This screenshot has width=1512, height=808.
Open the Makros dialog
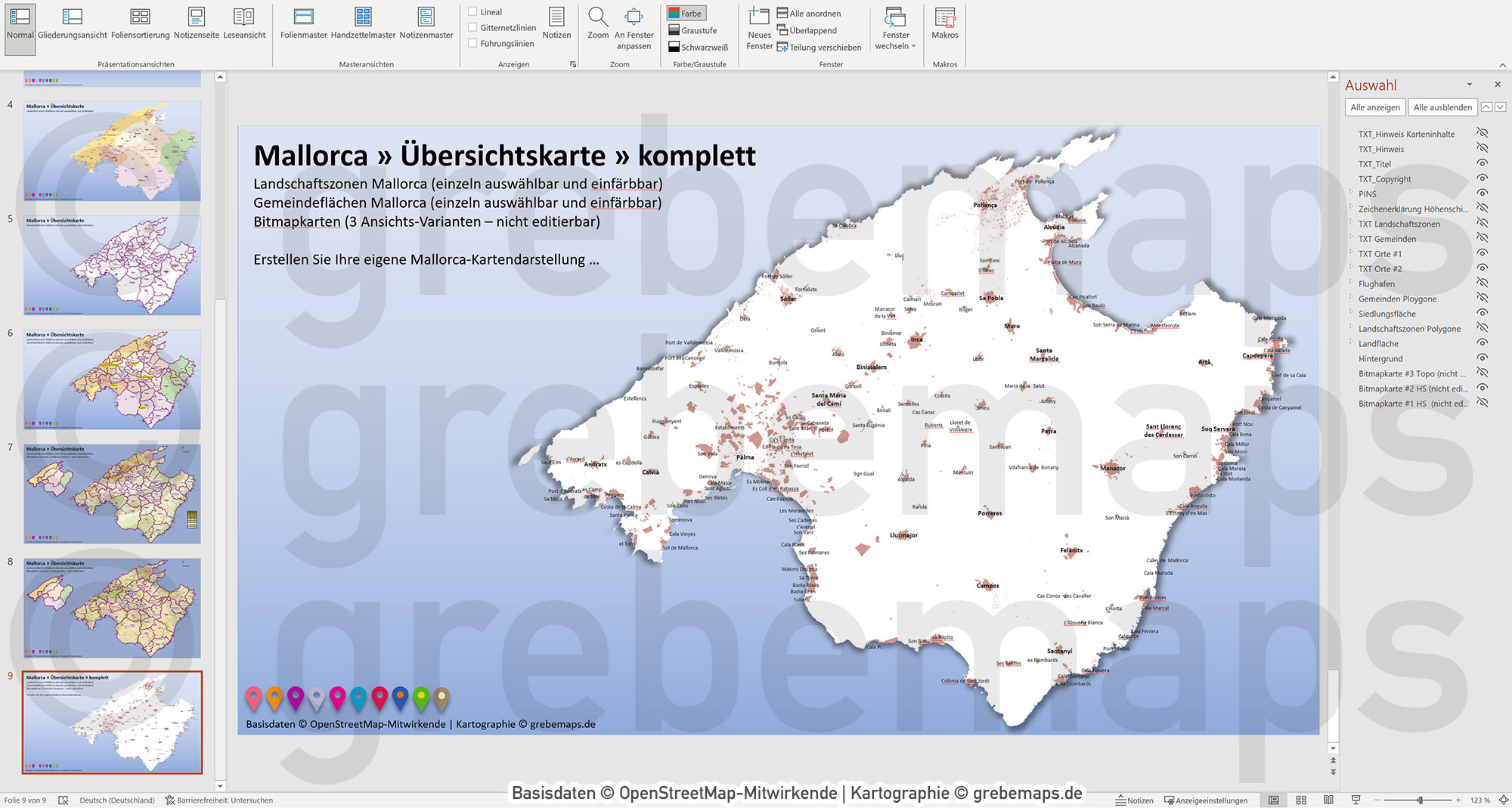pyautogui.click(x=946, y=23)
